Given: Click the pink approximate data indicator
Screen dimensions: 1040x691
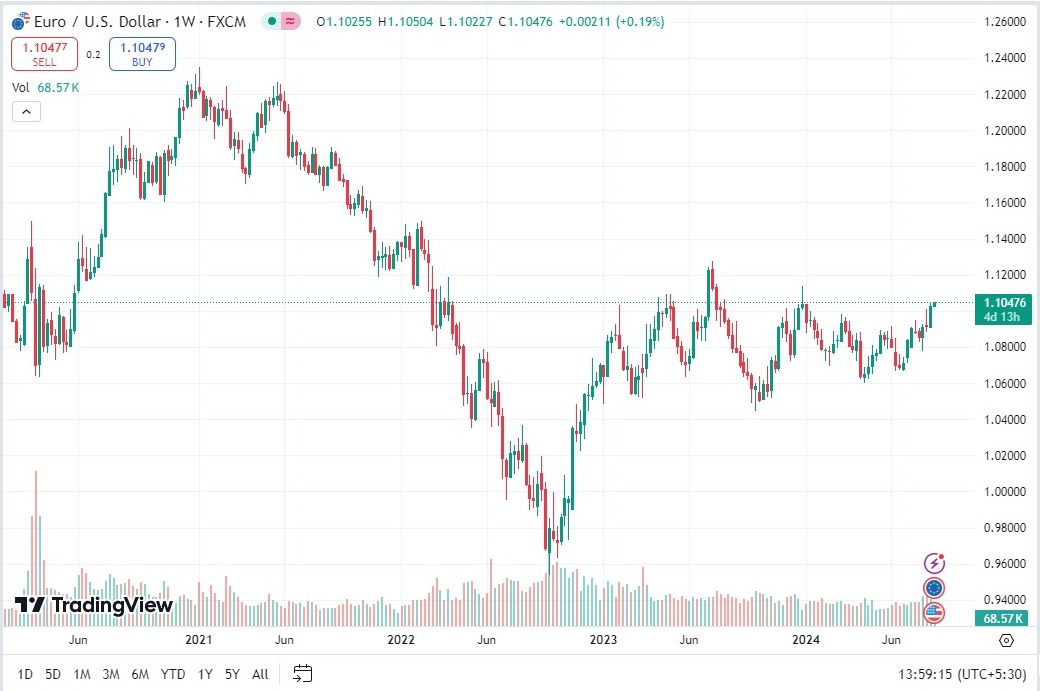Looking at the screenshot, I should 291,21.
